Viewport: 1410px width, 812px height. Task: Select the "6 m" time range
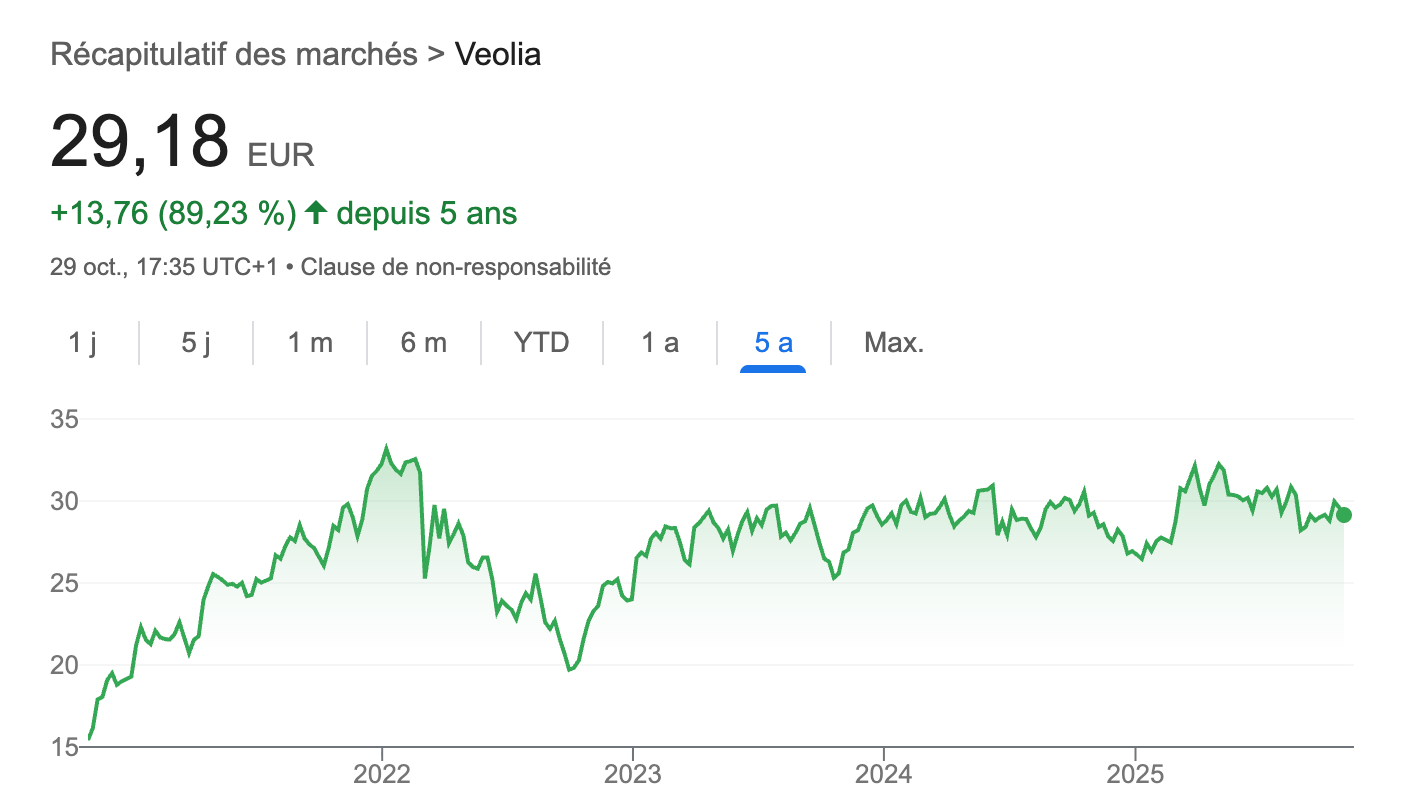[x=425, y=342]
